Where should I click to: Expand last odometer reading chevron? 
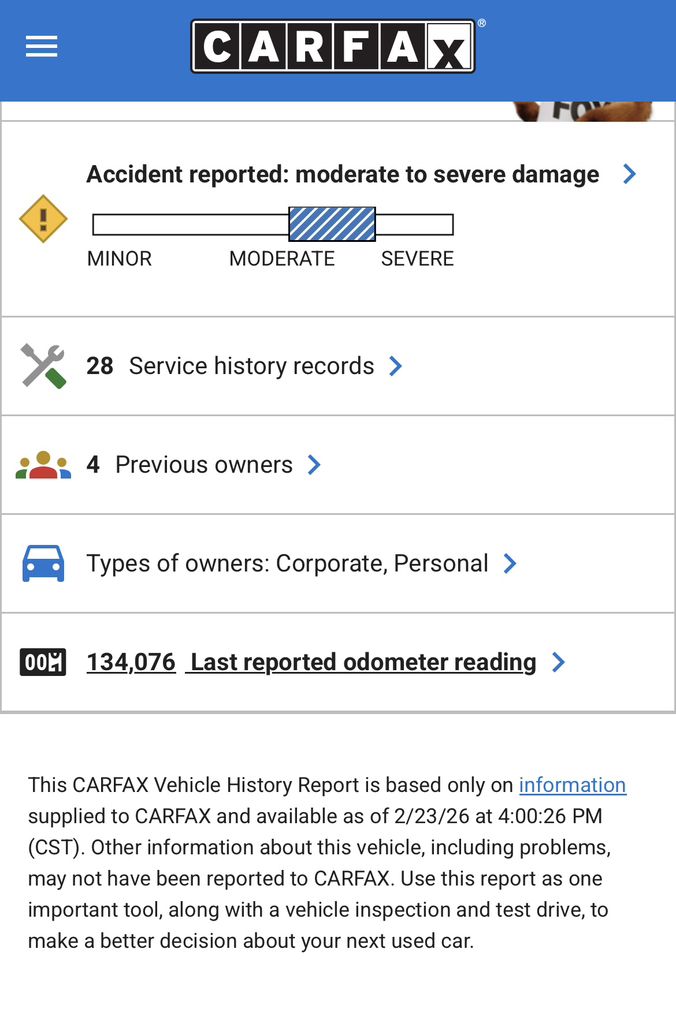click(x=558, y=662)
